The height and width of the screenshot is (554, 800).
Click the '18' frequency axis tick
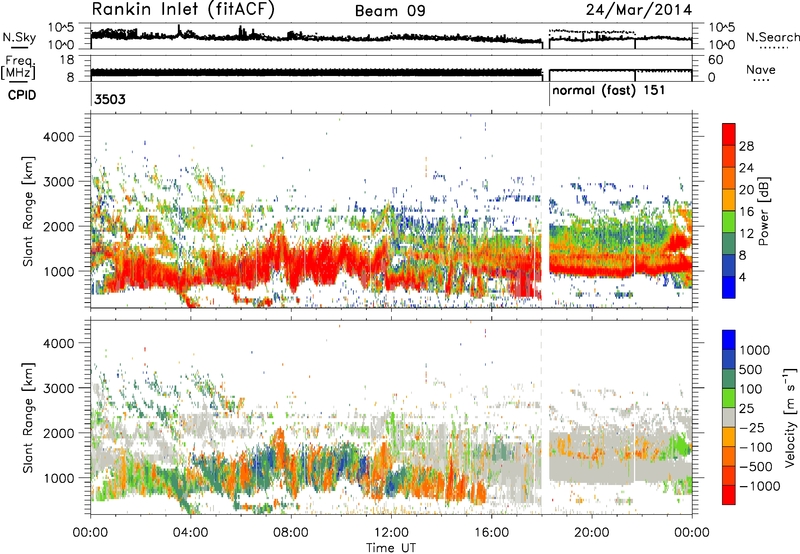coord(66,60)
